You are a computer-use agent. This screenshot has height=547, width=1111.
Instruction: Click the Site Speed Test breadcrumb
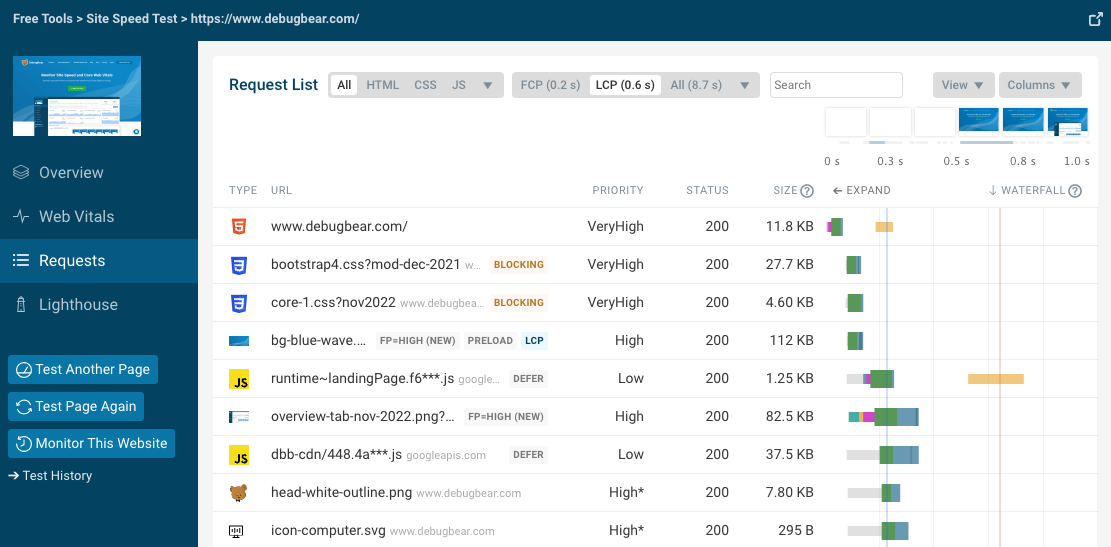pyautogui.click(x=132, y=19)
